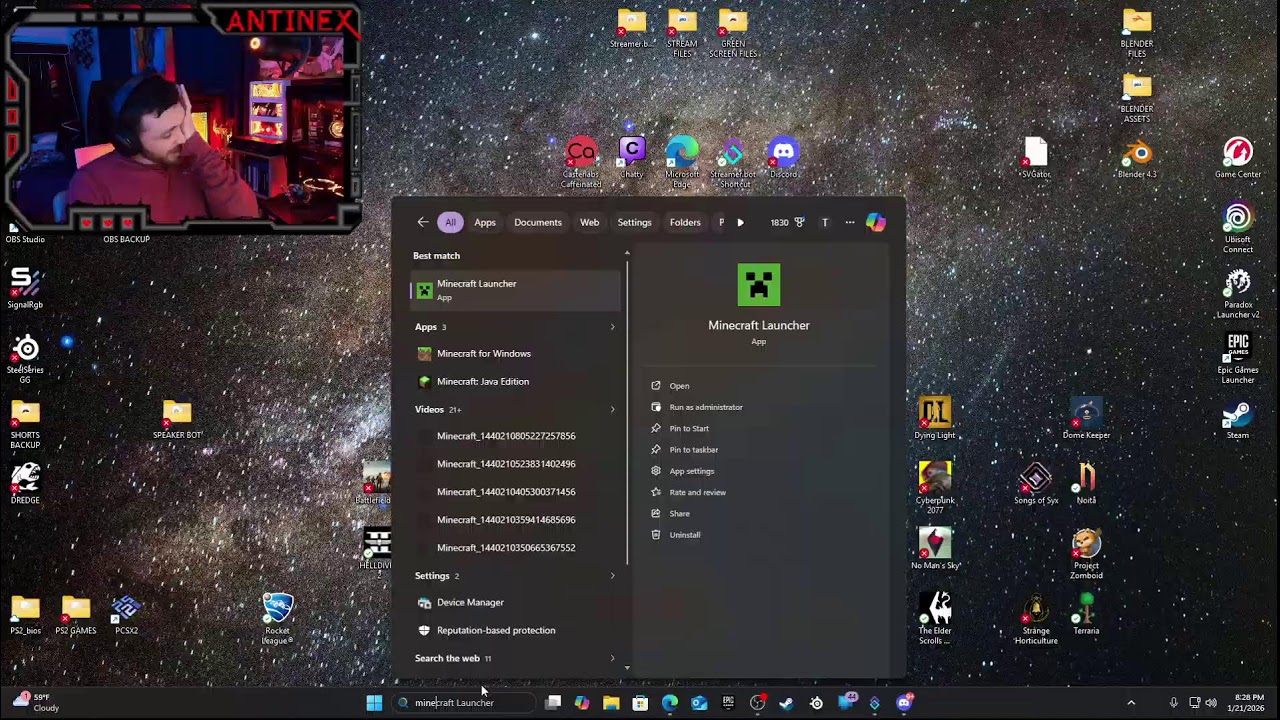The width and height of the screenshot is (1280, 720).
Task: Choose Pin to Start
Action: (x=689, y=428)
